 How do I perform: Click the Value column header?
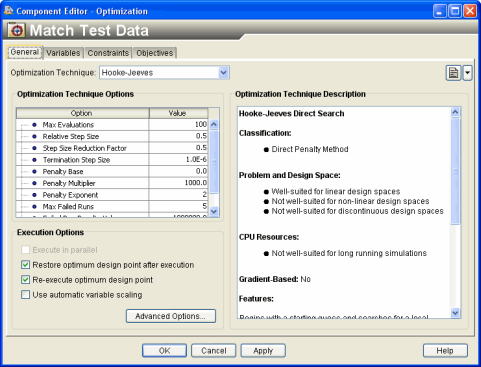click(178, 113)
